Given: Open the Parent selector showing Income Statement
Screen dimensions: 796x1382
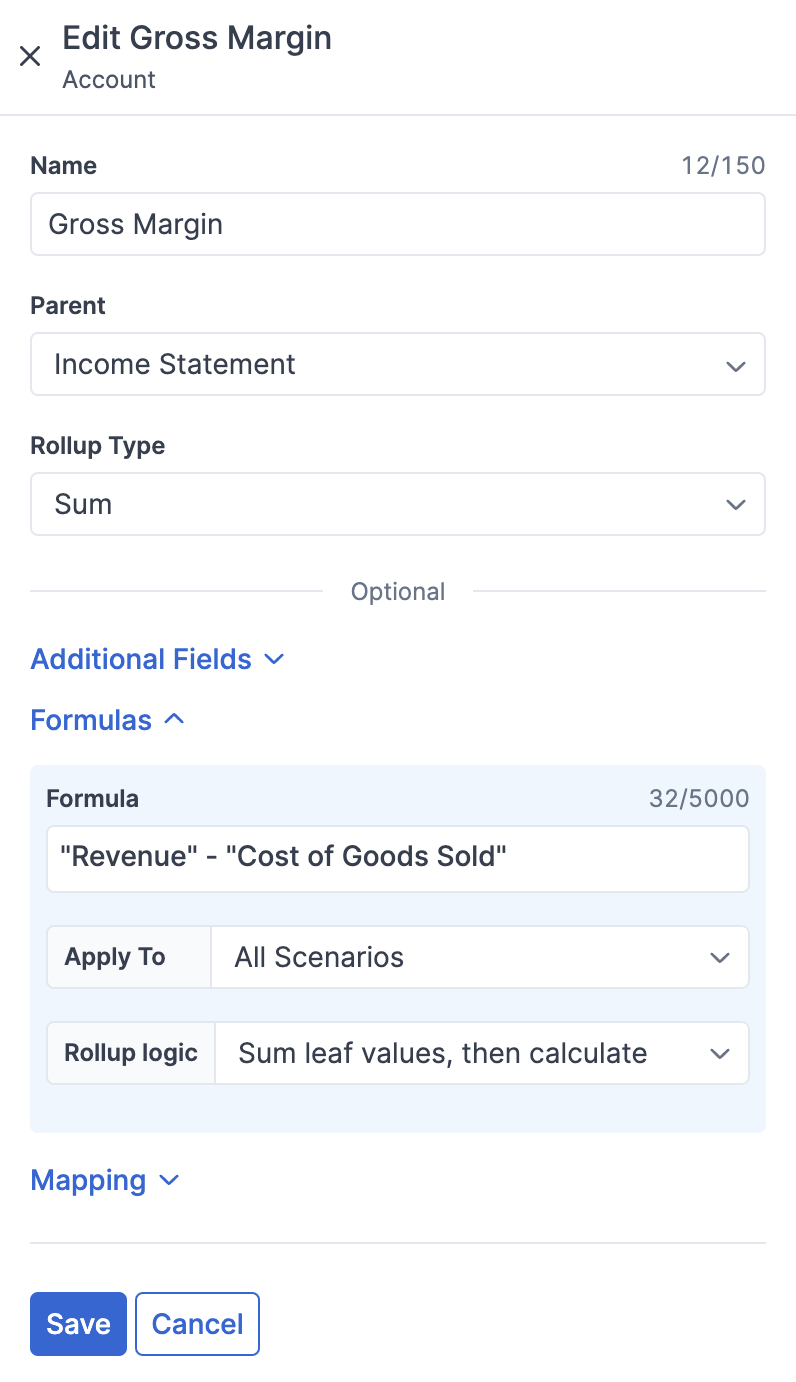Looking at the screenshot, I should (398, 365).
